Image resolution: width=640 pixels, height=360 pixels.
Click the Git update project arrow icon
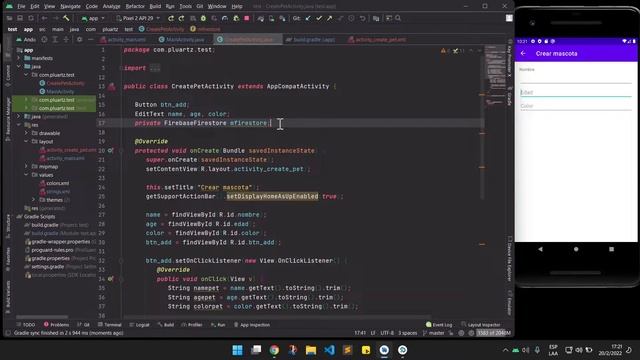pos(308,18)
